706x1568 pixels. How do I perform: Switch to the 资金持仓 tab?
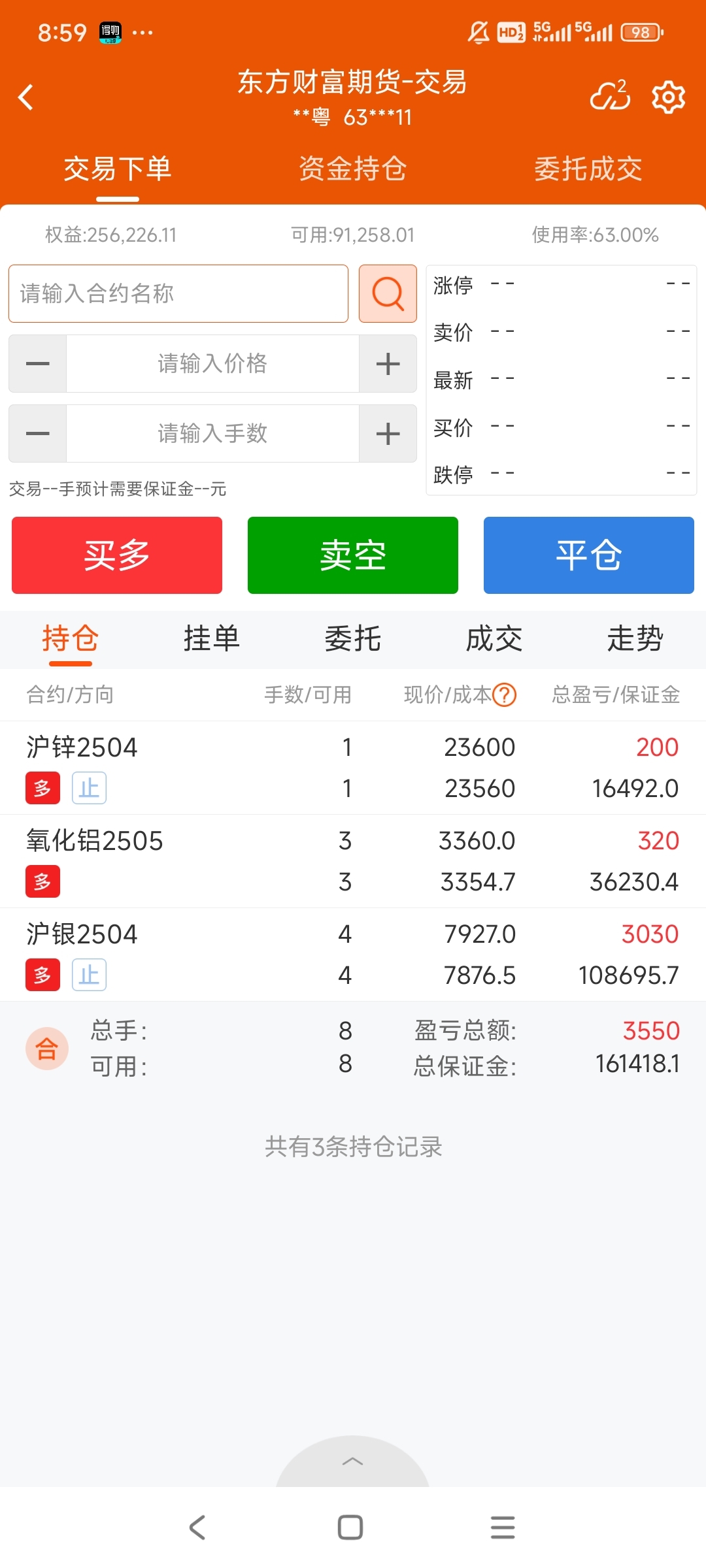tap(353, 169)
